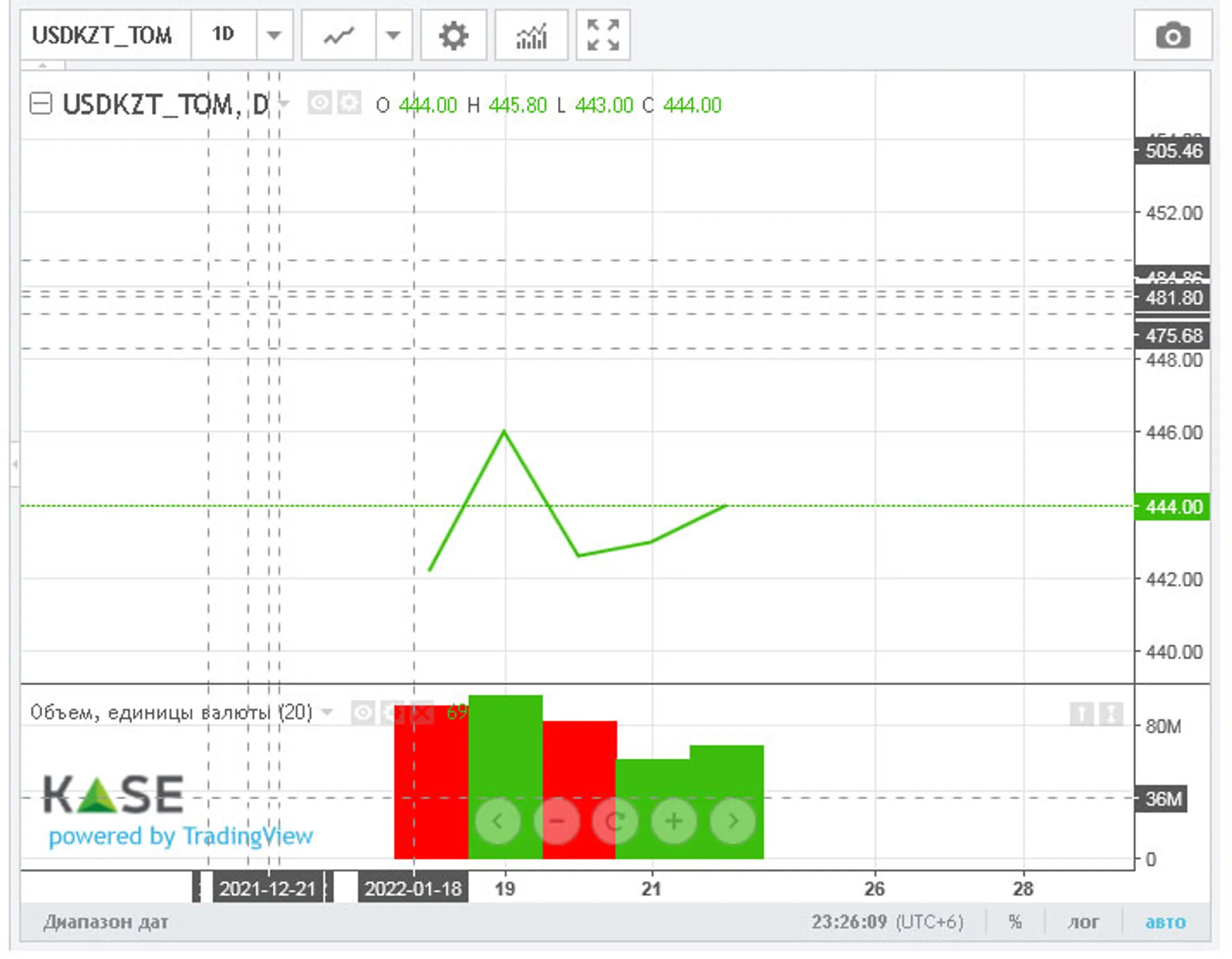Toggle the лог logarithmic scale
Viewport: 1232px width, 959px height.
coord(1083,922)
